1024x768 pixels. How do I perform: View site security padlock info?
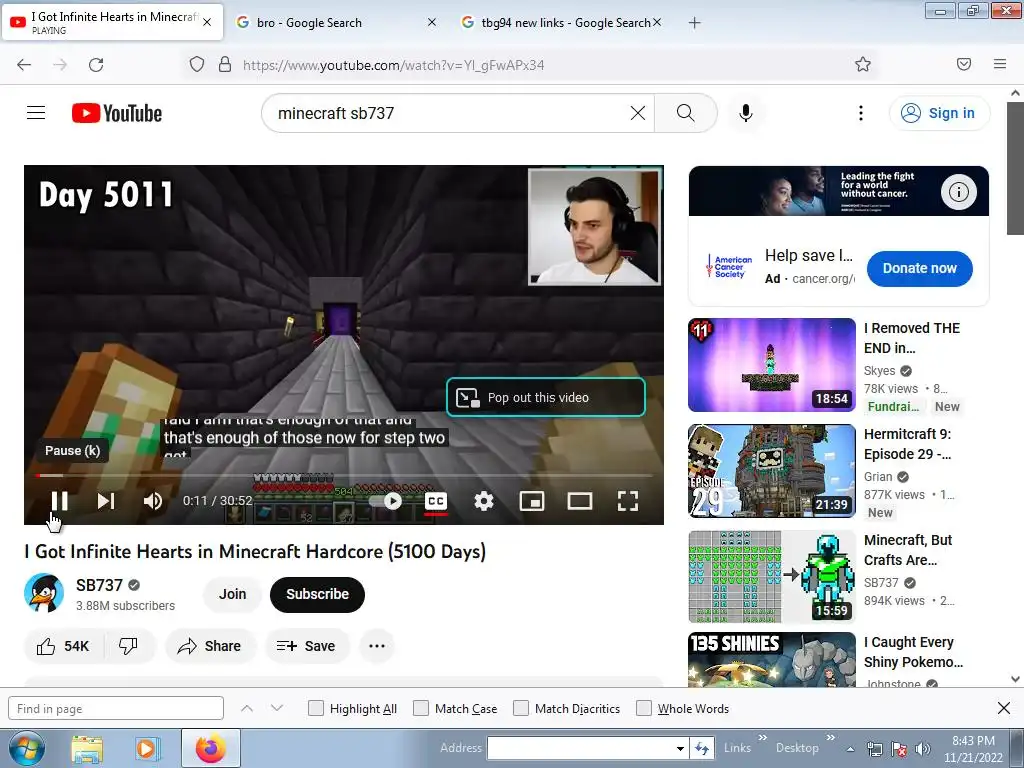click(x=225, y=65)
